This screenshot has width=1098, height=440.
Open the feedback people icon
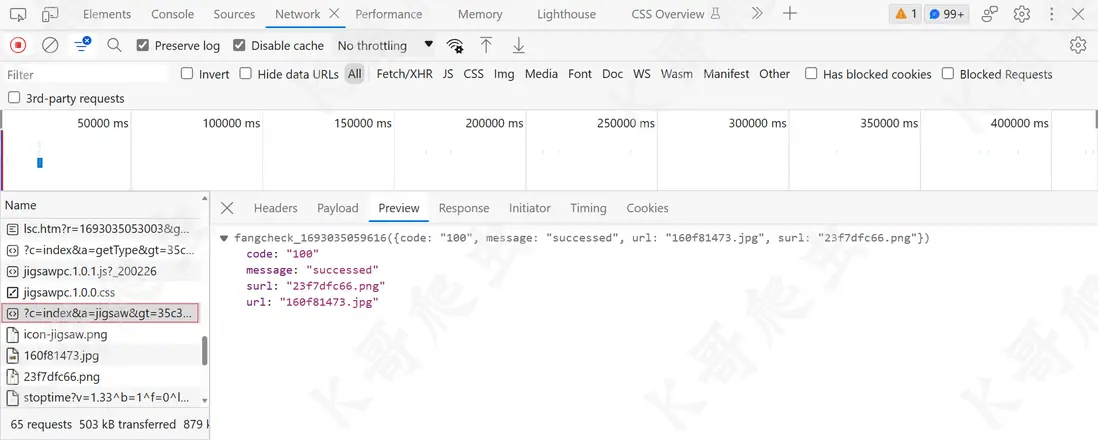(x=989, y=14)
